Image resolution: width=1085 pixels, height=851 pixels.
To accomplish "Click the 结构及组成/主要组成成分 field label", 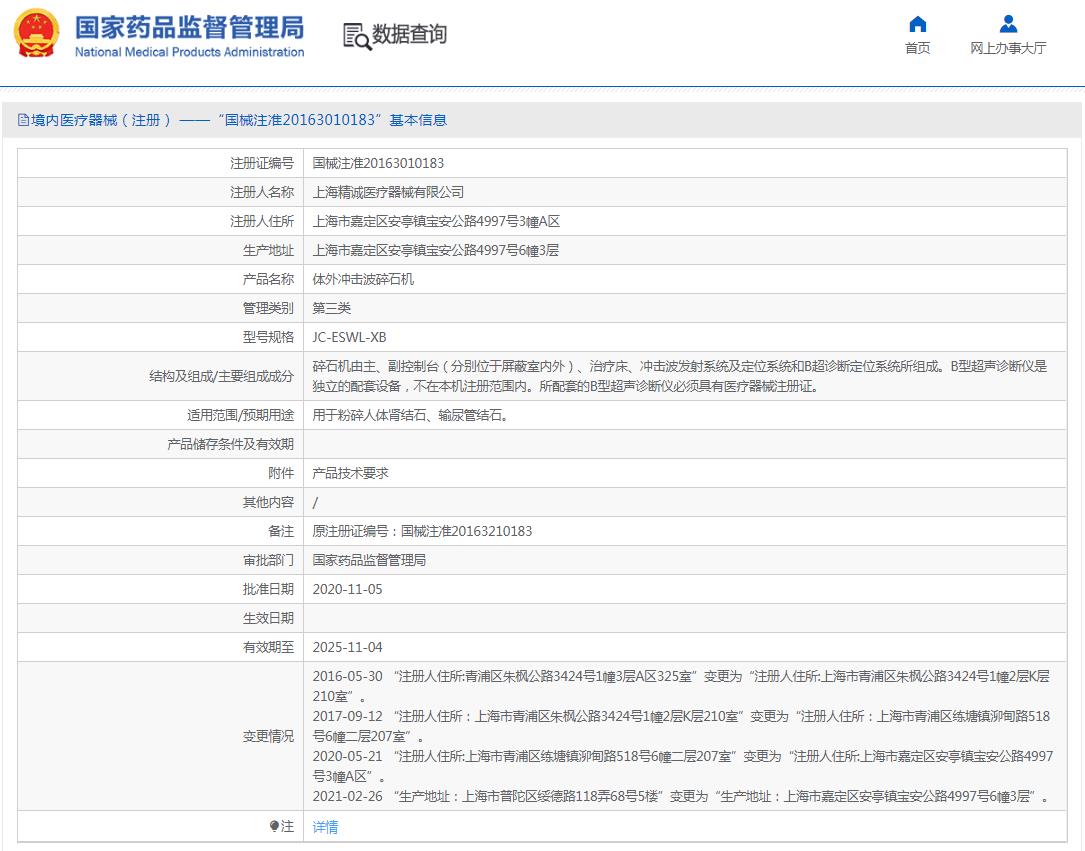I will click(x=221, y=376).
